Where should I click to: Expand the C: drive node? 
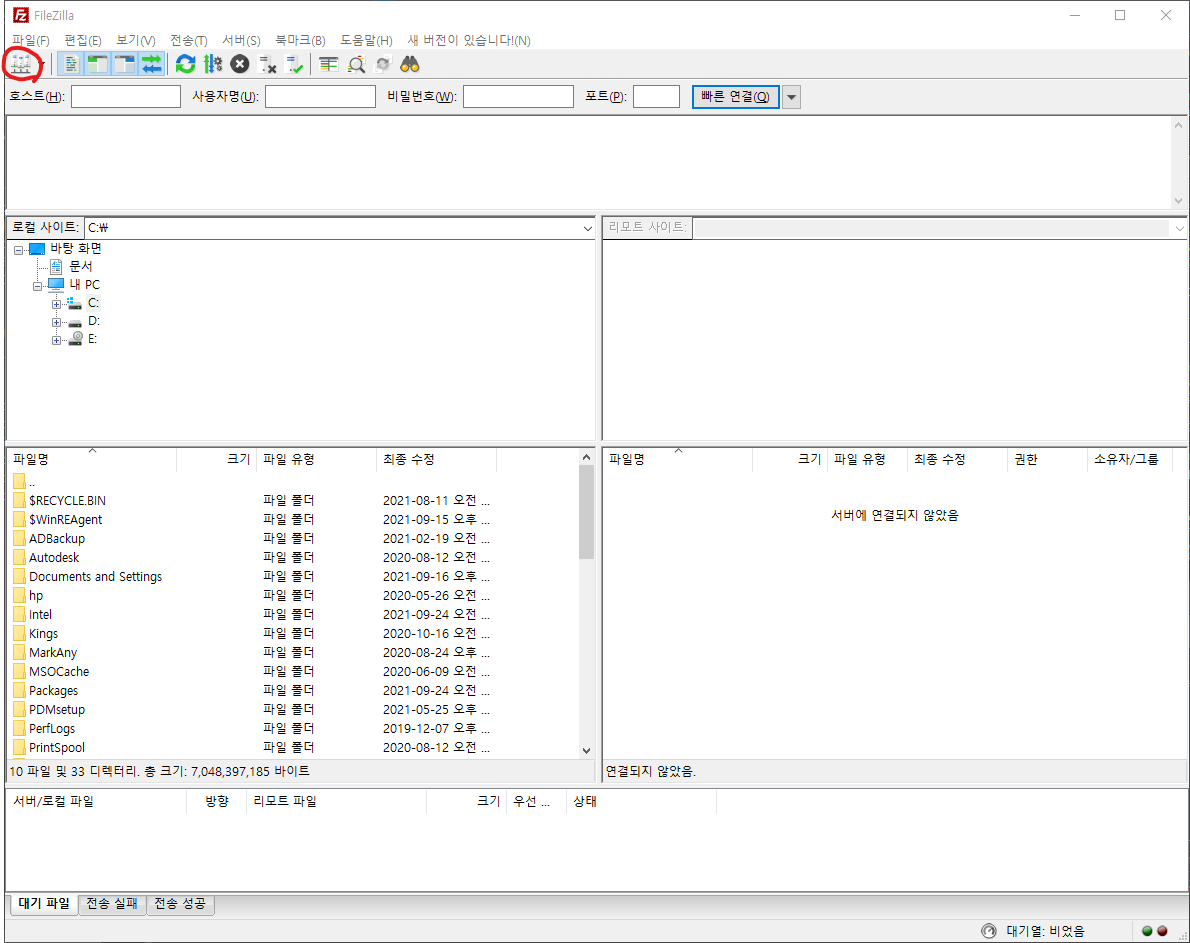coord(56,304)
